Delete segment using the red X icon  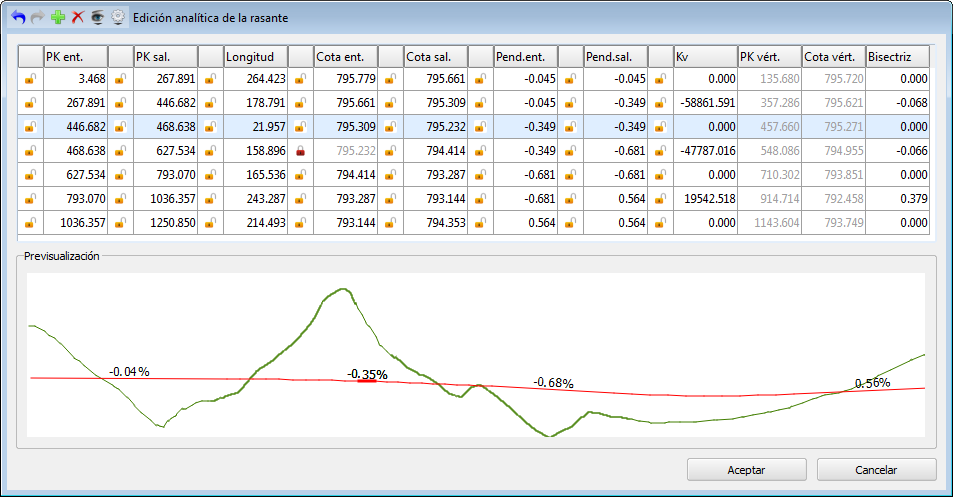(78, 18)
